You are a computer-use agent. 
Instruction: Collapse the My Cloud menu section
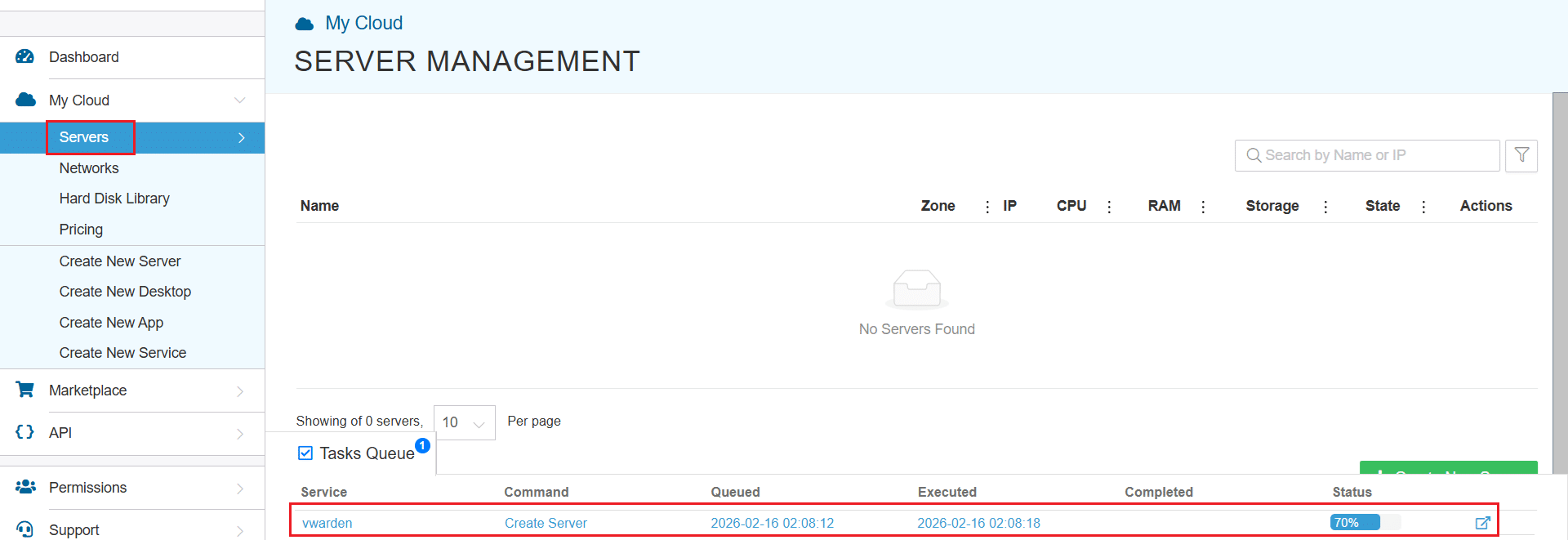(x=239, y=100)
